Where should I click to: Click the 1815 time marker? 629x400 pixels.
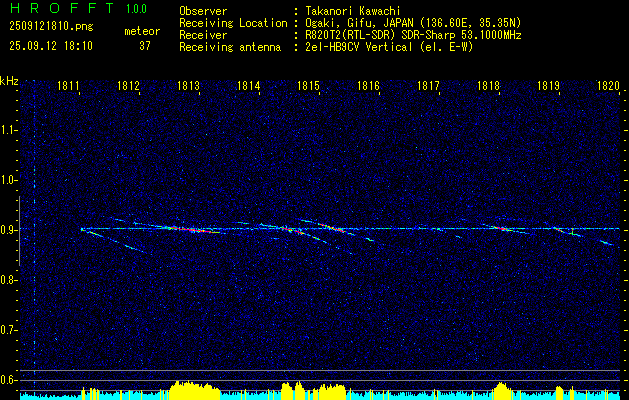(308, 85)
